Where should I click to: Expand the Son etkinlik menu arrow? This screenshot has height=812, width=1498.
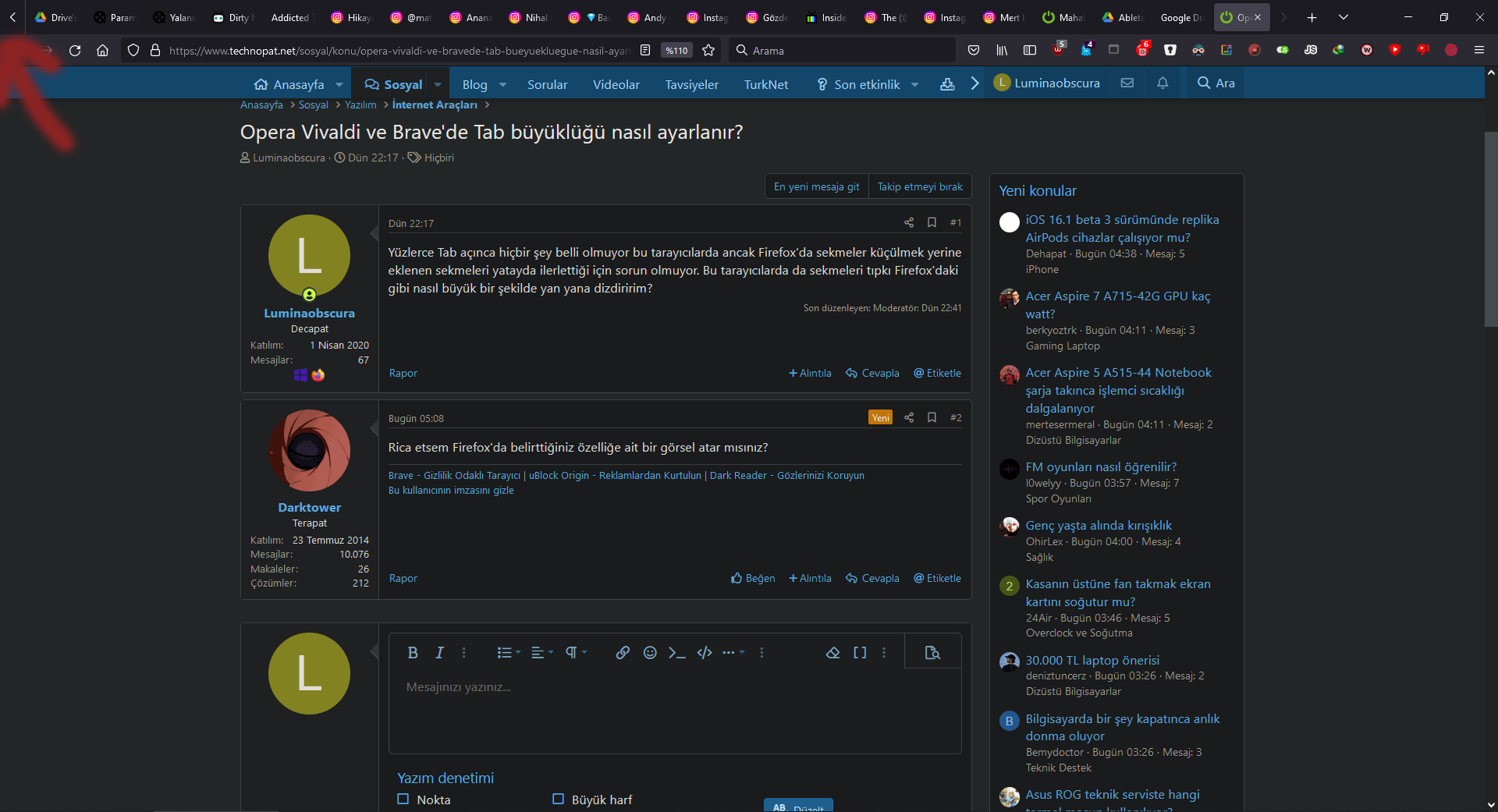(915, 84)
